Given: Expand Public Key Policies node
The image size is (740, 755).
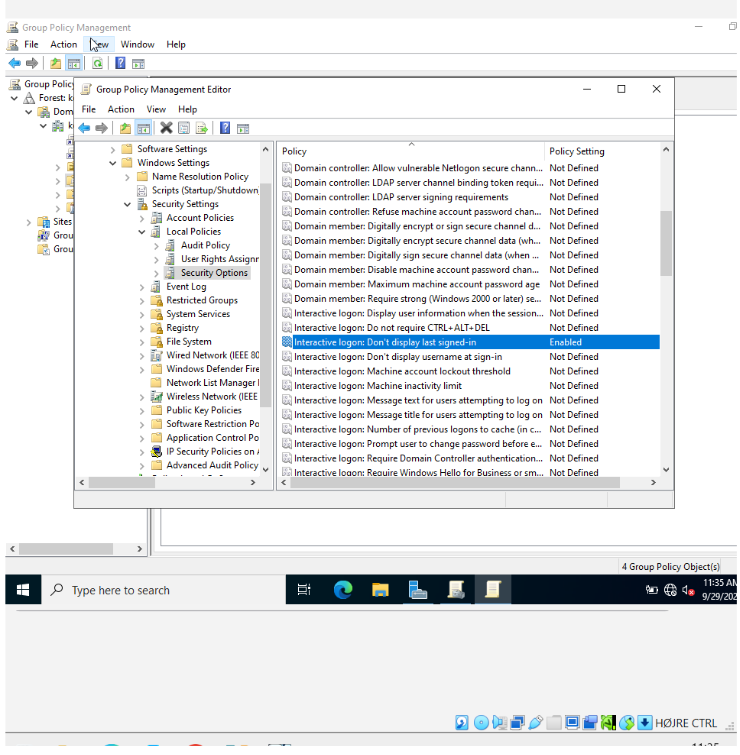Looking at the screenshot, I should click(x=142, y=411).
